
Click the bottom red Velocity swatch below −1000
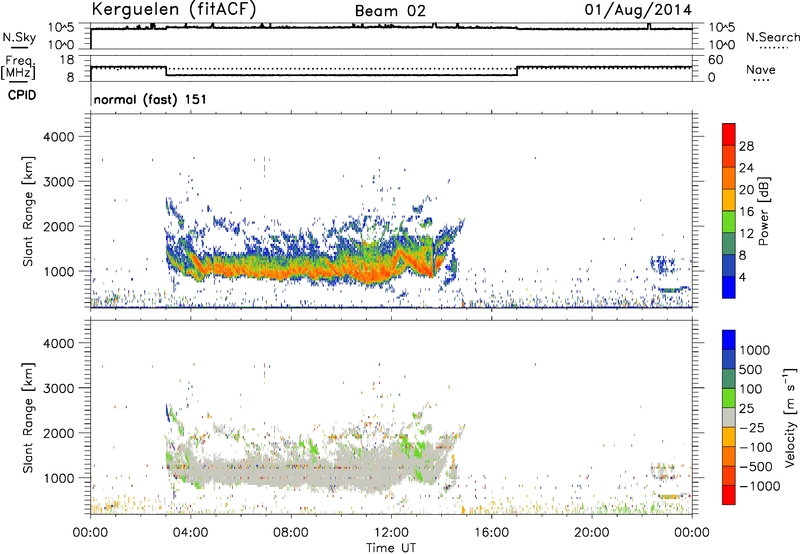729,495
